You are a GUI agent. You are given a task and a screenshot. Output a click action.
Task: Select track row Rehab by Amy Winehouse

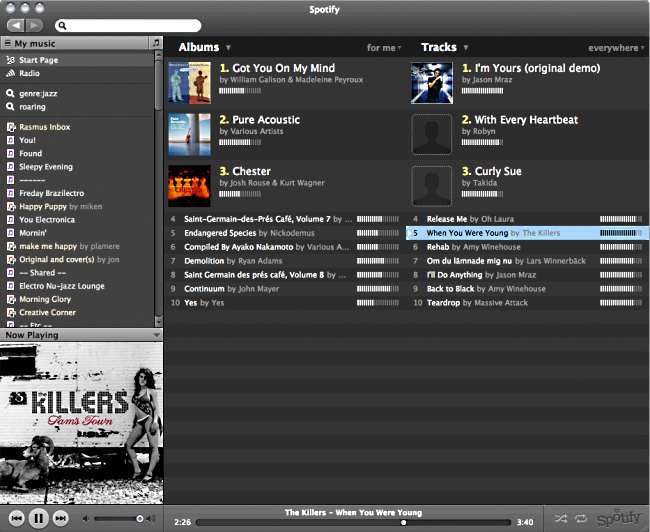(x=527, y=247)
